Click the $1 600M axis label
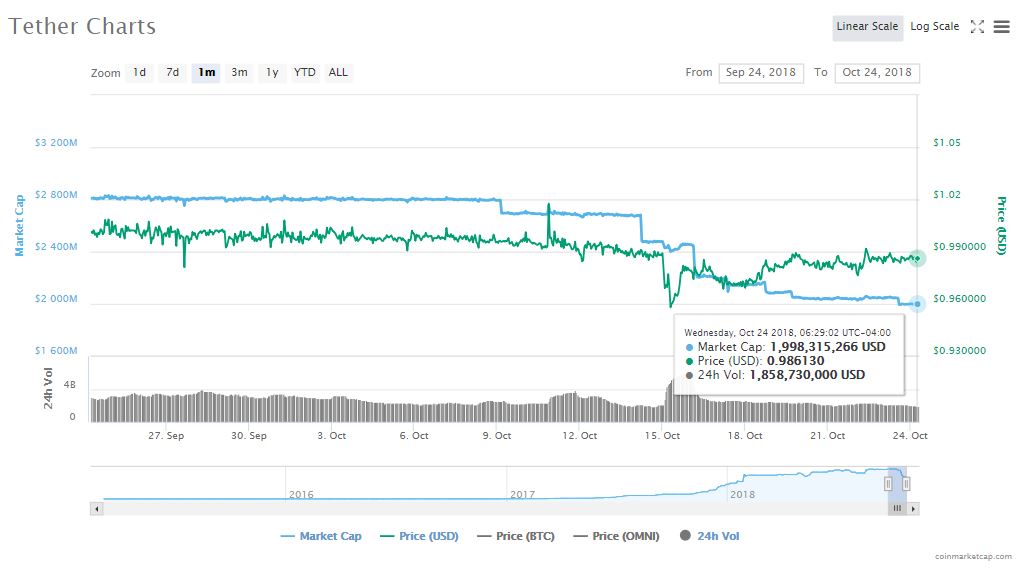This screenshot has height=573, width=1021. [x=56, y=350]
